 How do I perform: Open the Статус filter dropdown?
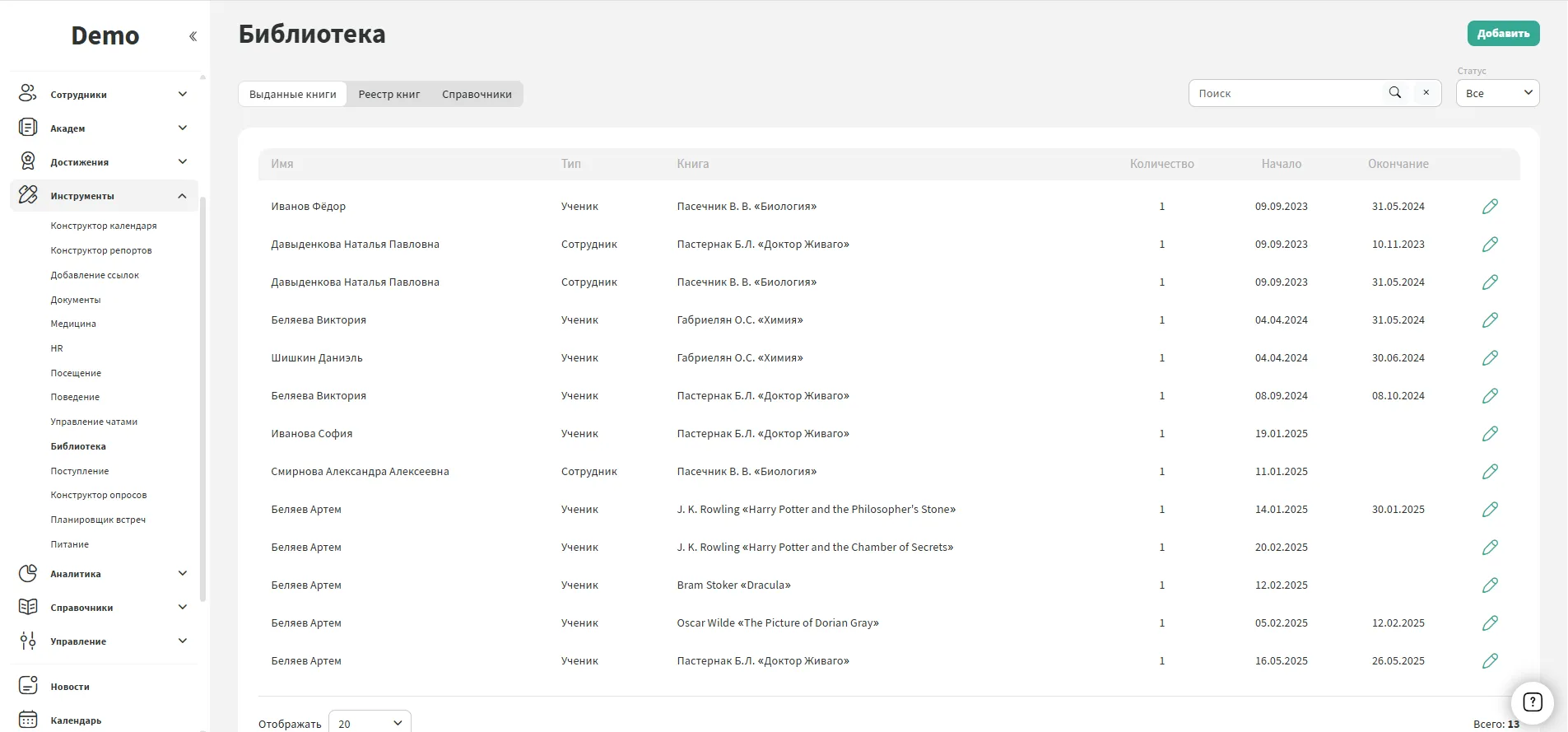pos(1497,93)
